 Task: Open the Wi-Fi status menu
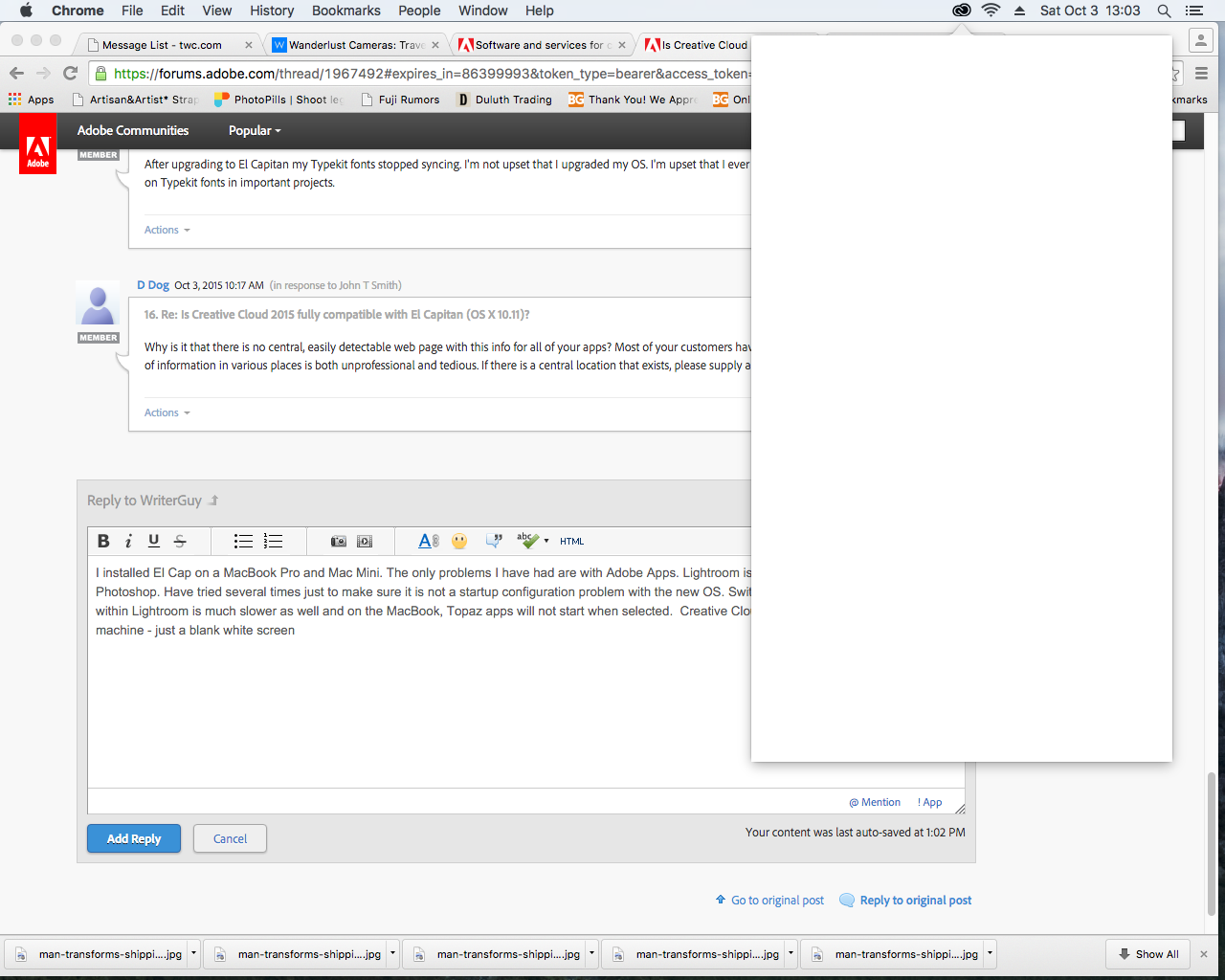pyautogui.click(x=991, y=11)
